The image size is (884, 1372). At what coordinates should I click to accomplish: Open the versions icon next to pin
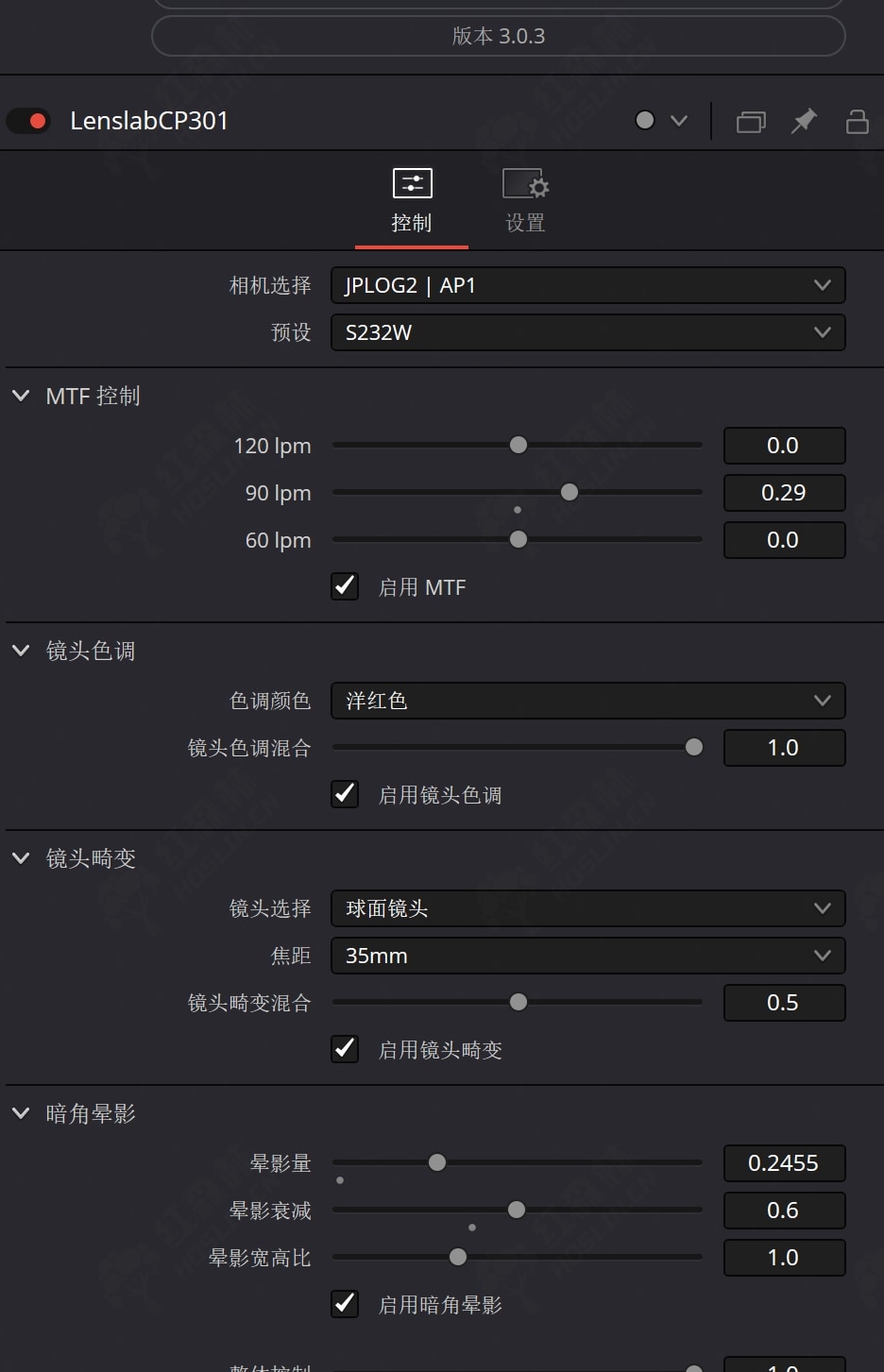(751, 122)
